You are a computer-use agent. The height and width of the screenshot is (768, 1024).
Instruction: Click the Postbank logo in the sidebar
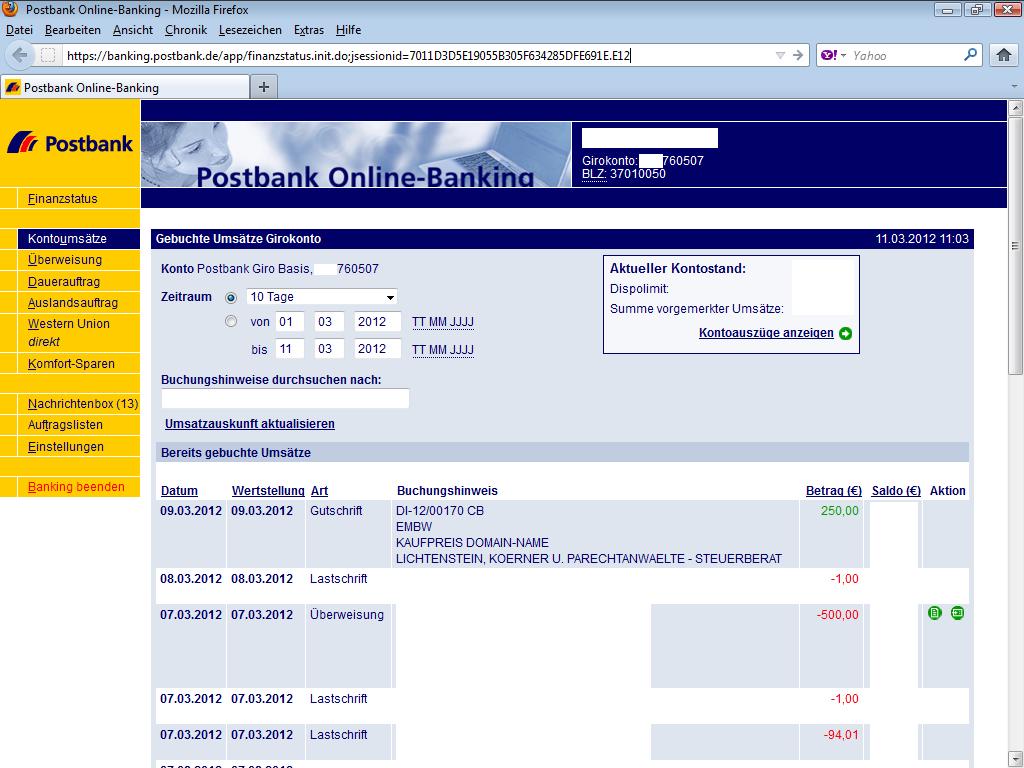70,142
